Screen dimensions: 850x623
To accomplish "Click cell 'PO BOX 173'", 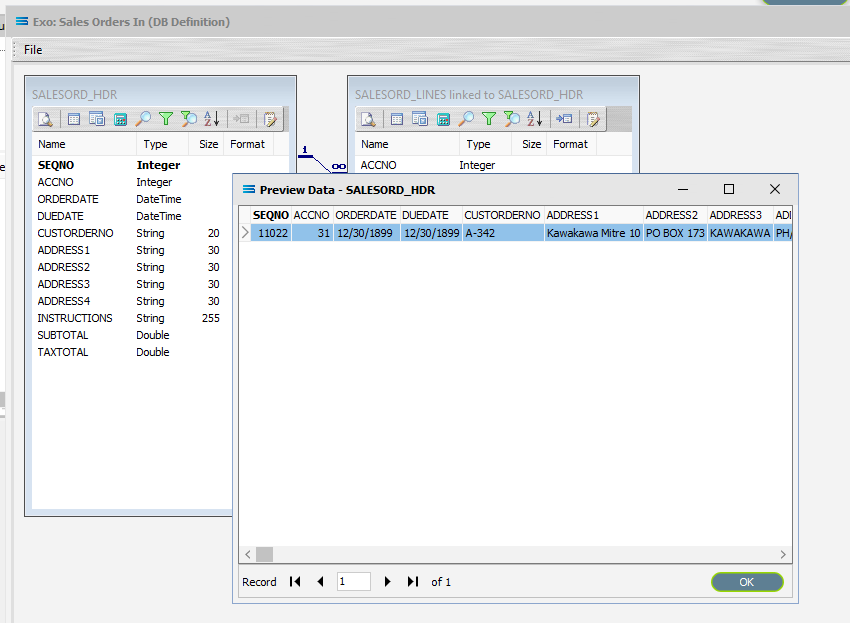I will (675, 233).
